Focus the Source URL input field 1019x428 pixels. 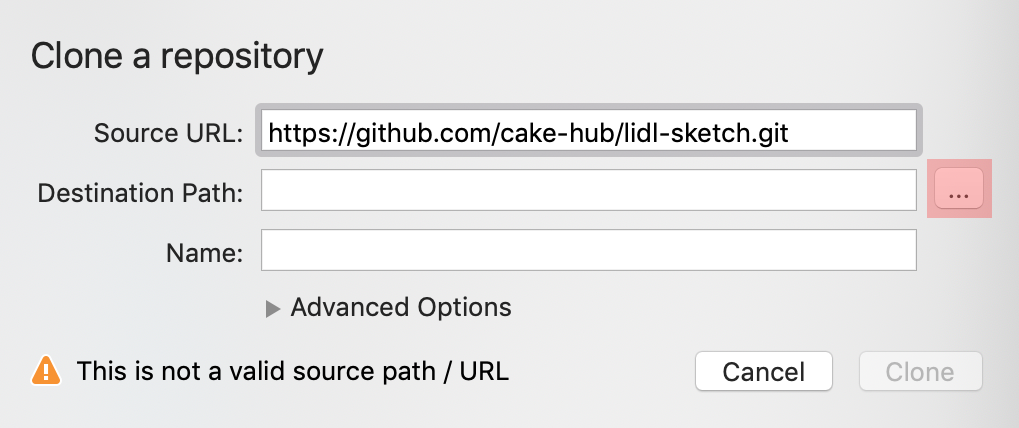[x=589, y=131]
